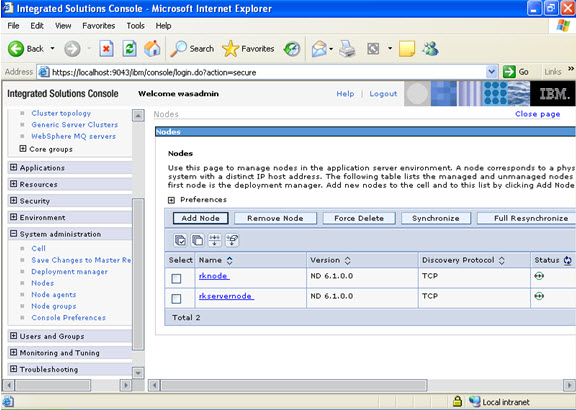The height and width of the screenshot is (410, 576).
Task: Expand Monitoring and Tuning section
Action: pyautogui.click(x=14, y=352)
